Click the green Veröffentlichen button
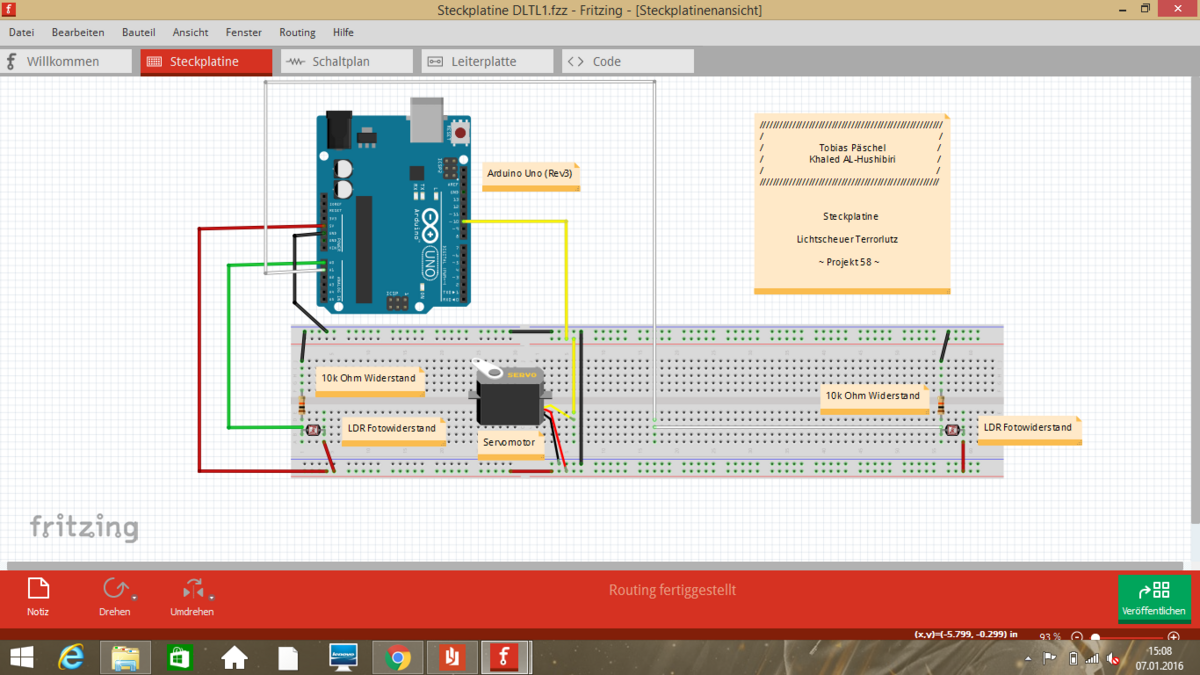 pyautogui.click(x=1154, y=598)
